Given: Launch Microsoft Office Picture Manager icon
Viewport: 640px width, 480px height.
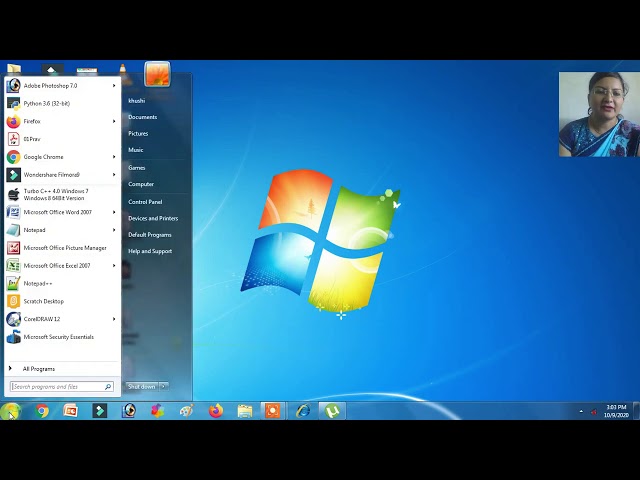Looking at the screenshot, I should (x=13, y=248).
